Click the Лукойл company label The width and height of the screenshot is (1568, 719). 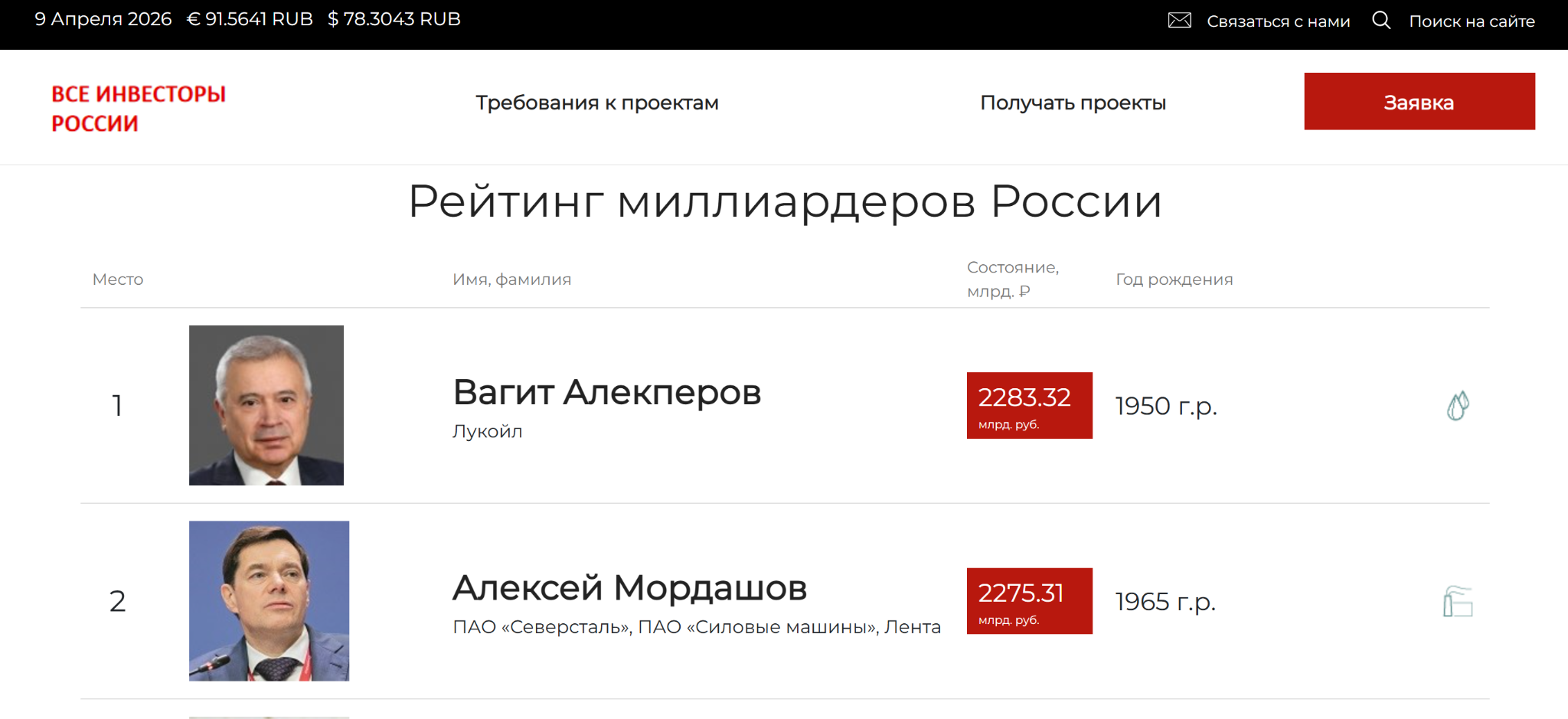click(x=487, y=431)
